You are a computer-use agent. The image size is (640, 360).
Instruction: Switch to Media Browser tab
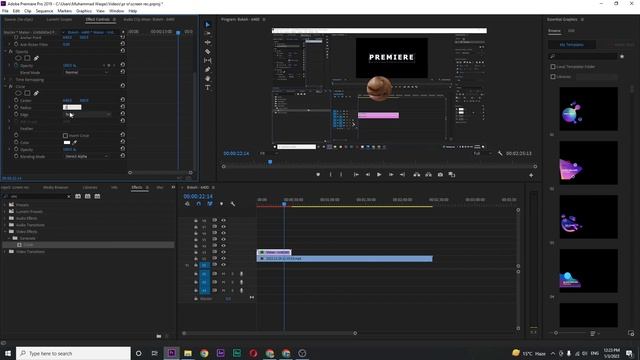(56, 187)
